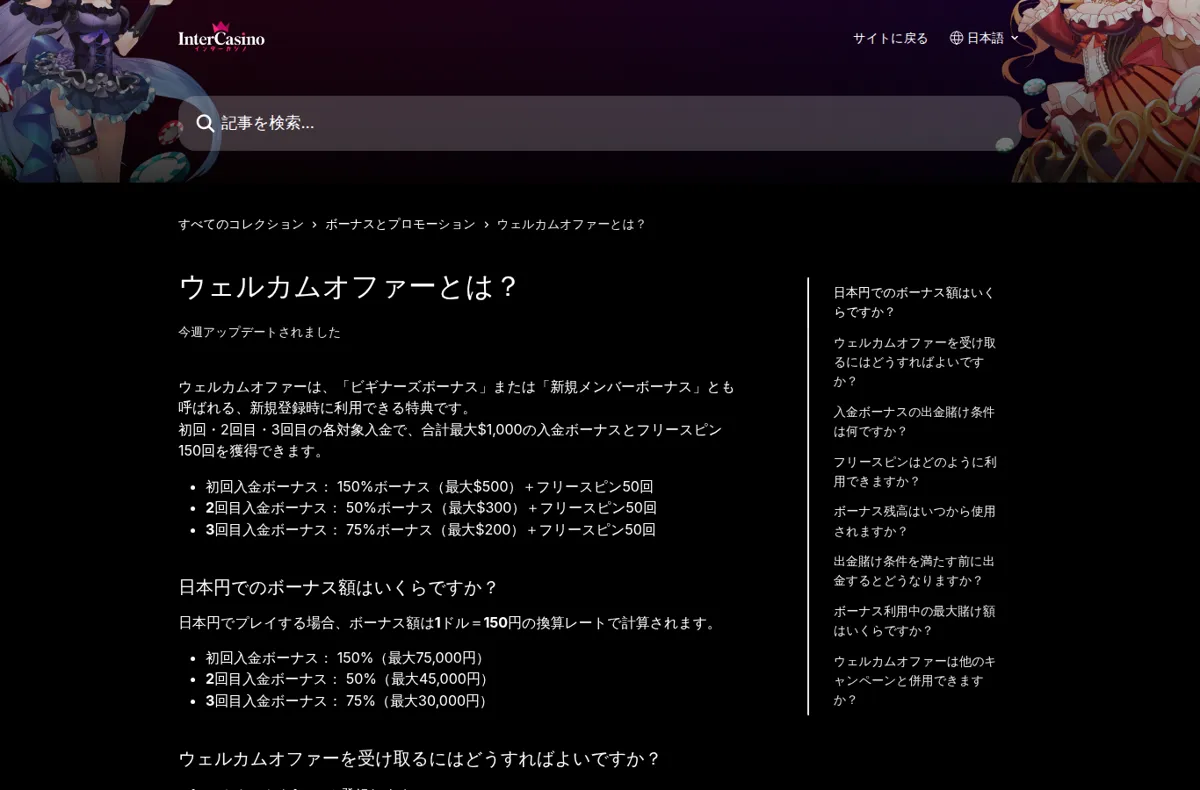Jump to 日本円でのボーナス額はいくらですか？ in sidebar
The image size is (1200, 790).
tap(914, 302)
